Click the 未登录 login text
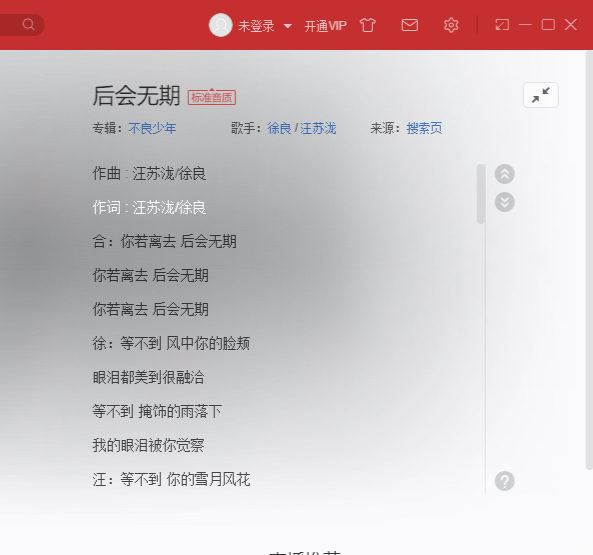 [x=256, y=26]
